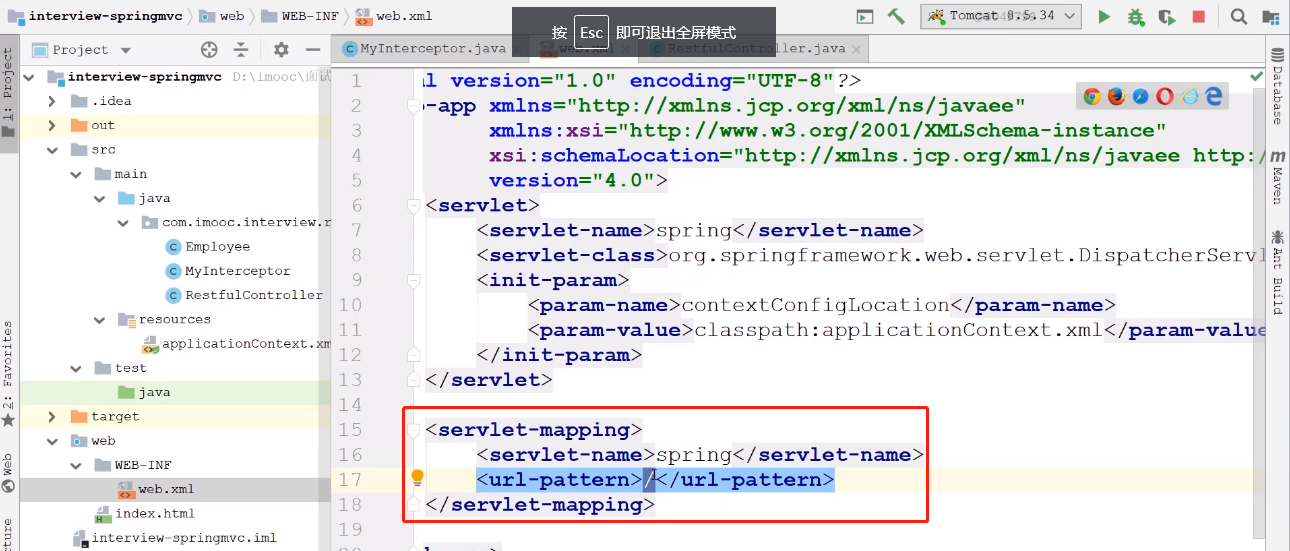Locate current file with the crosshair icon
Screen dimensions: 1290x551
(209, 49)
